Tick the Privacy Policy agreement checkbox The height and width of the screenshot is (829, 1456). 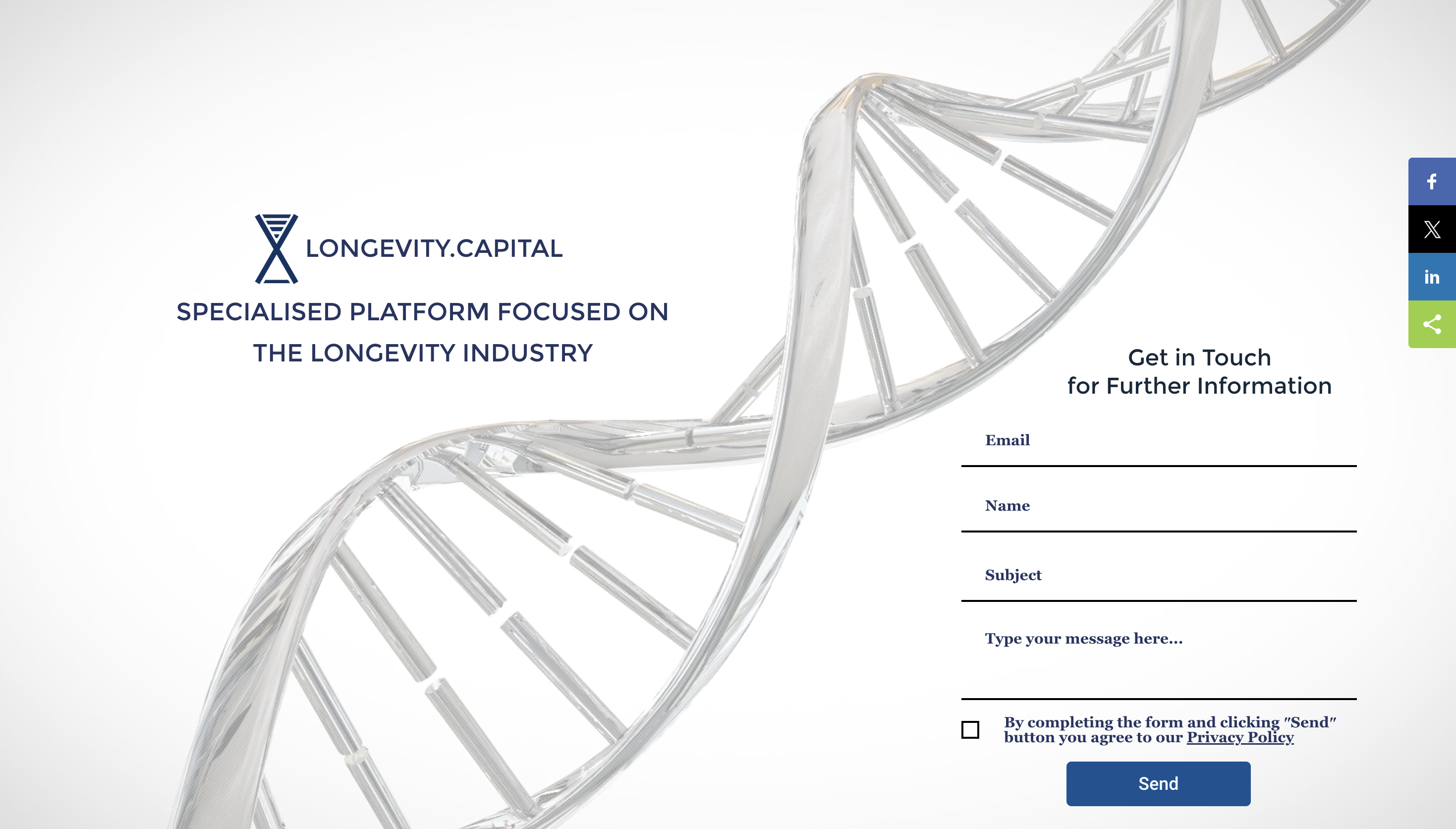[x=970, y=729]
